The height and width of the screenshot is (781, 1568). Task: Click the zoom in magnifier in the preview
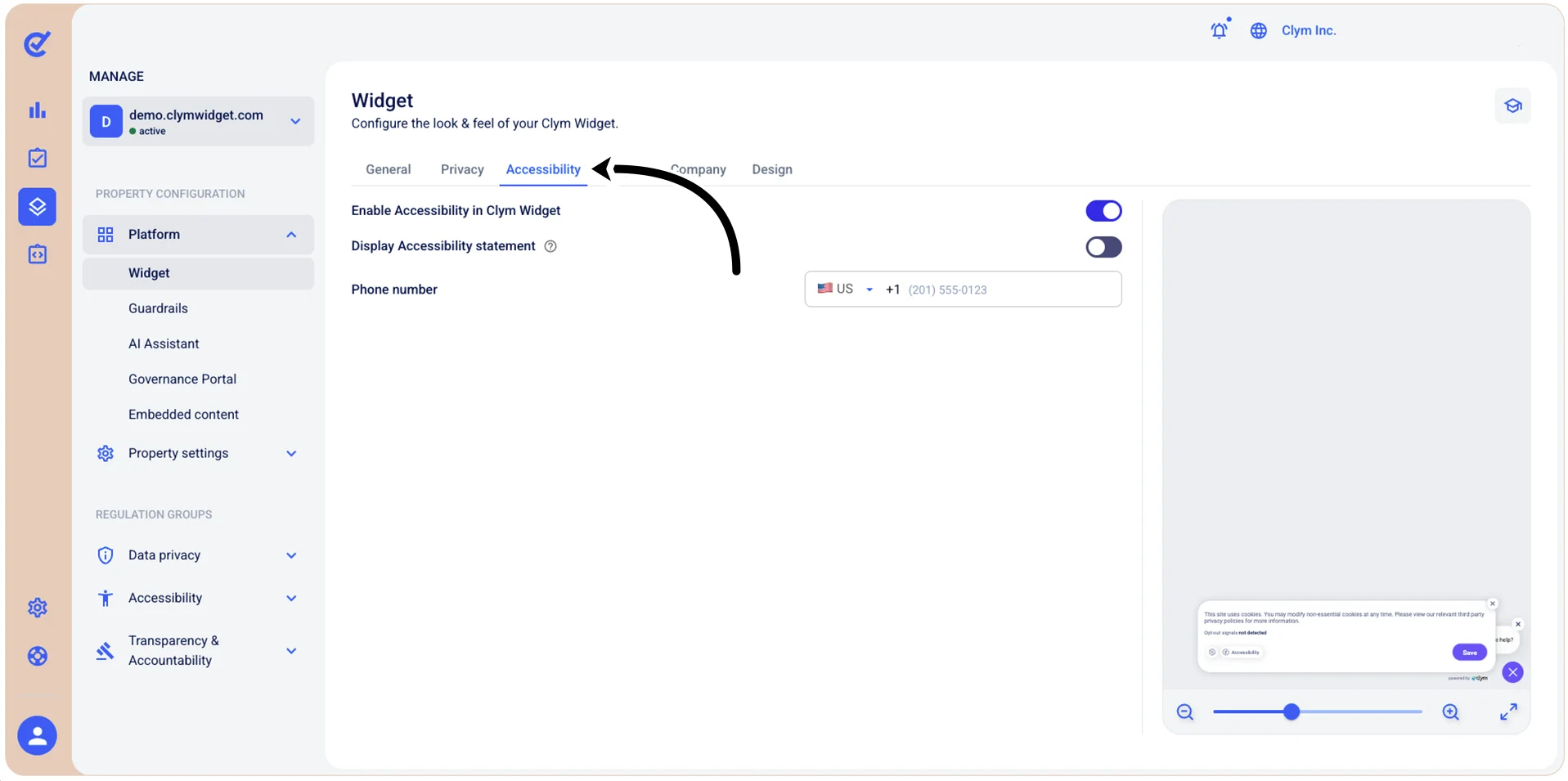tap(1450, 712)
